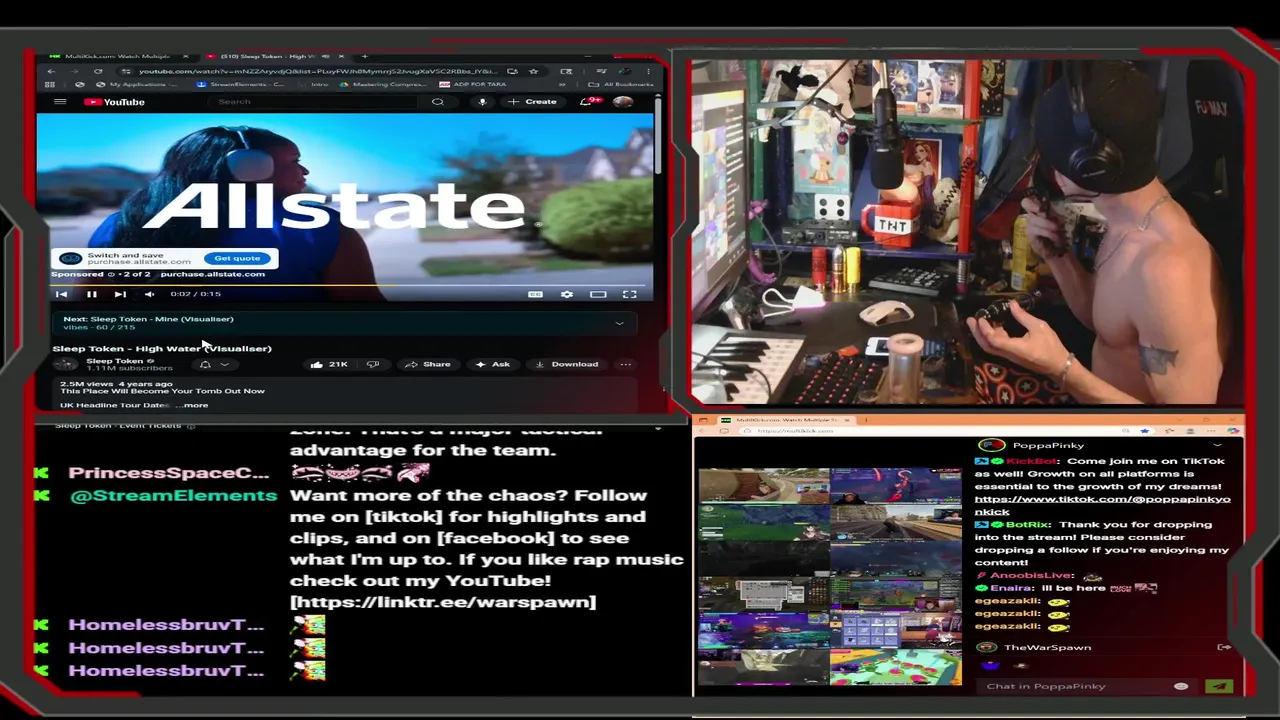
Task: Open more actions ellipsis under video
Action: click(625, 364)
